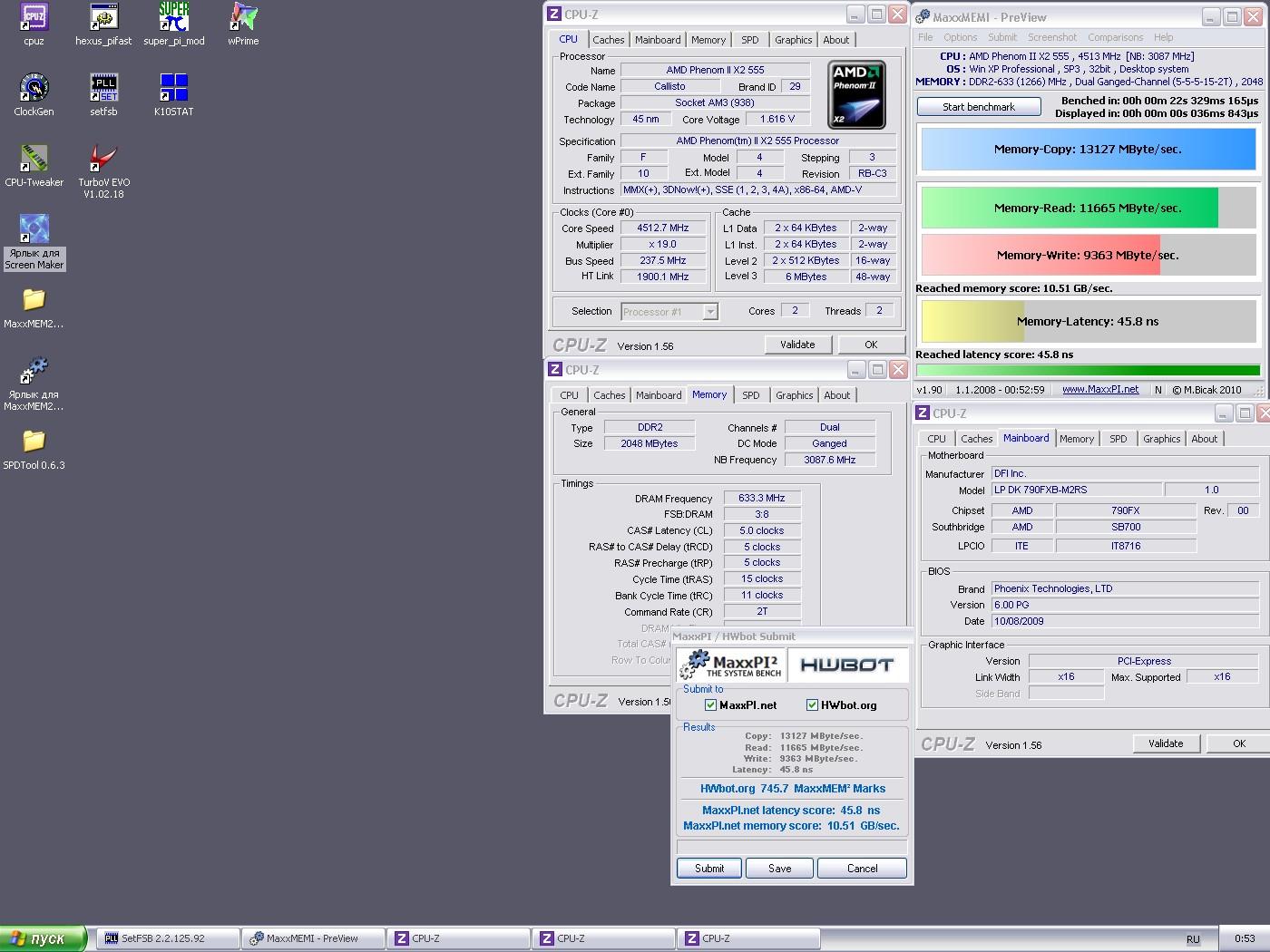Open the File menu in MaxxMEMI
Viewport: 1270px width, 952px height.
coord(925,37)
